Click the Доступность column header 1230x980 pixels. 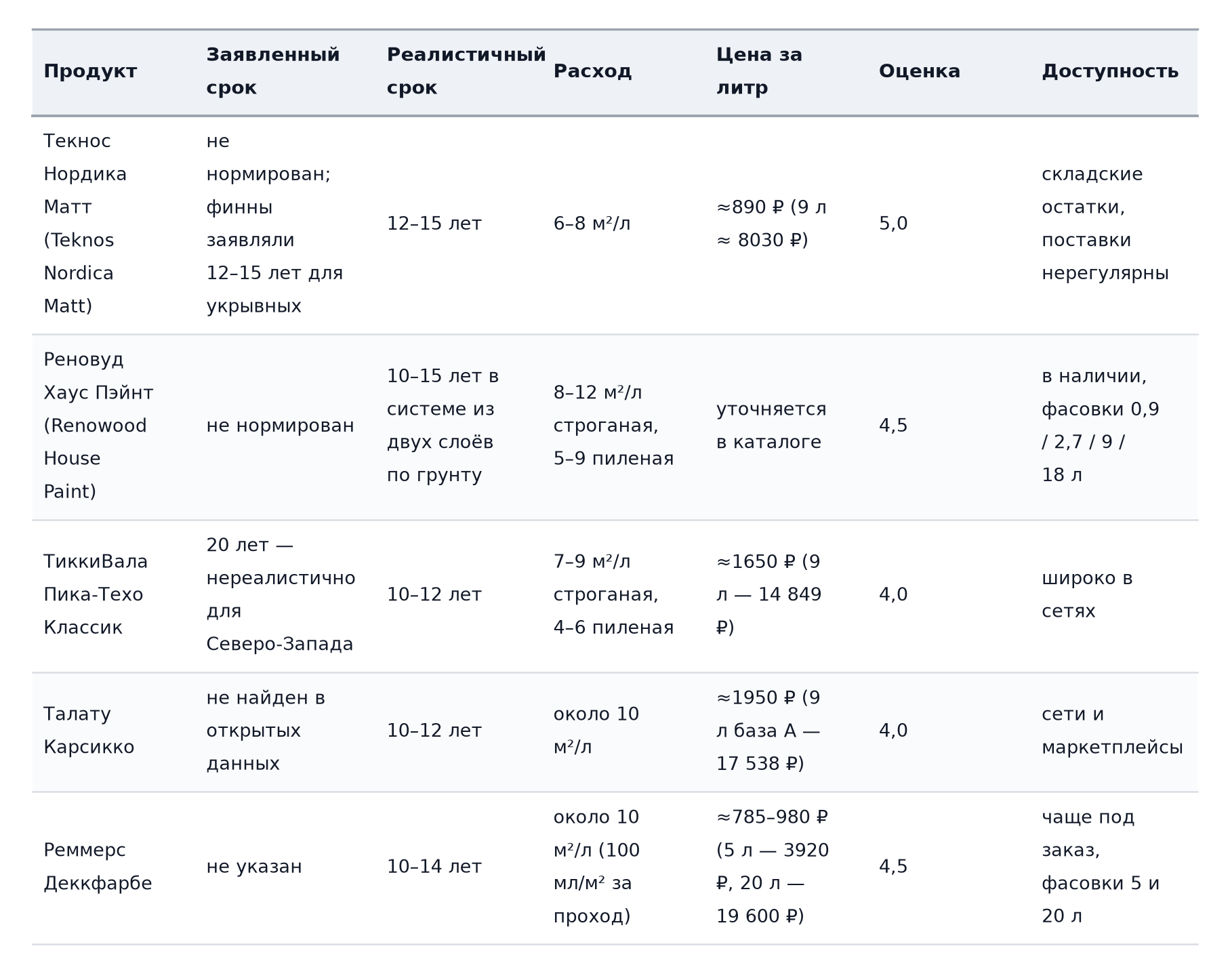pos(1110,72)
